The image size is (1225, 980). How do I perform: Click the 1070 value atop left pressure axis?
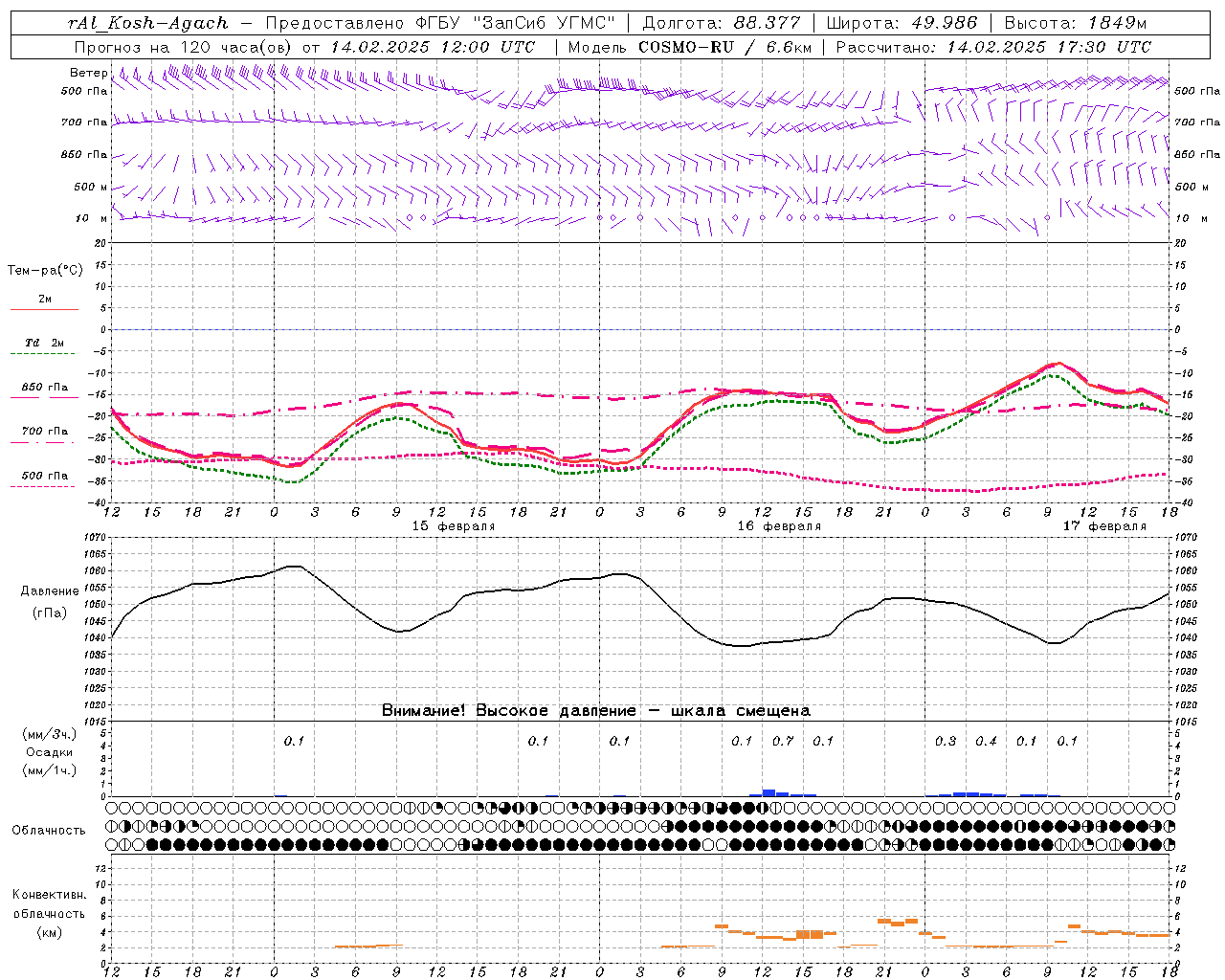click(96, 538)
